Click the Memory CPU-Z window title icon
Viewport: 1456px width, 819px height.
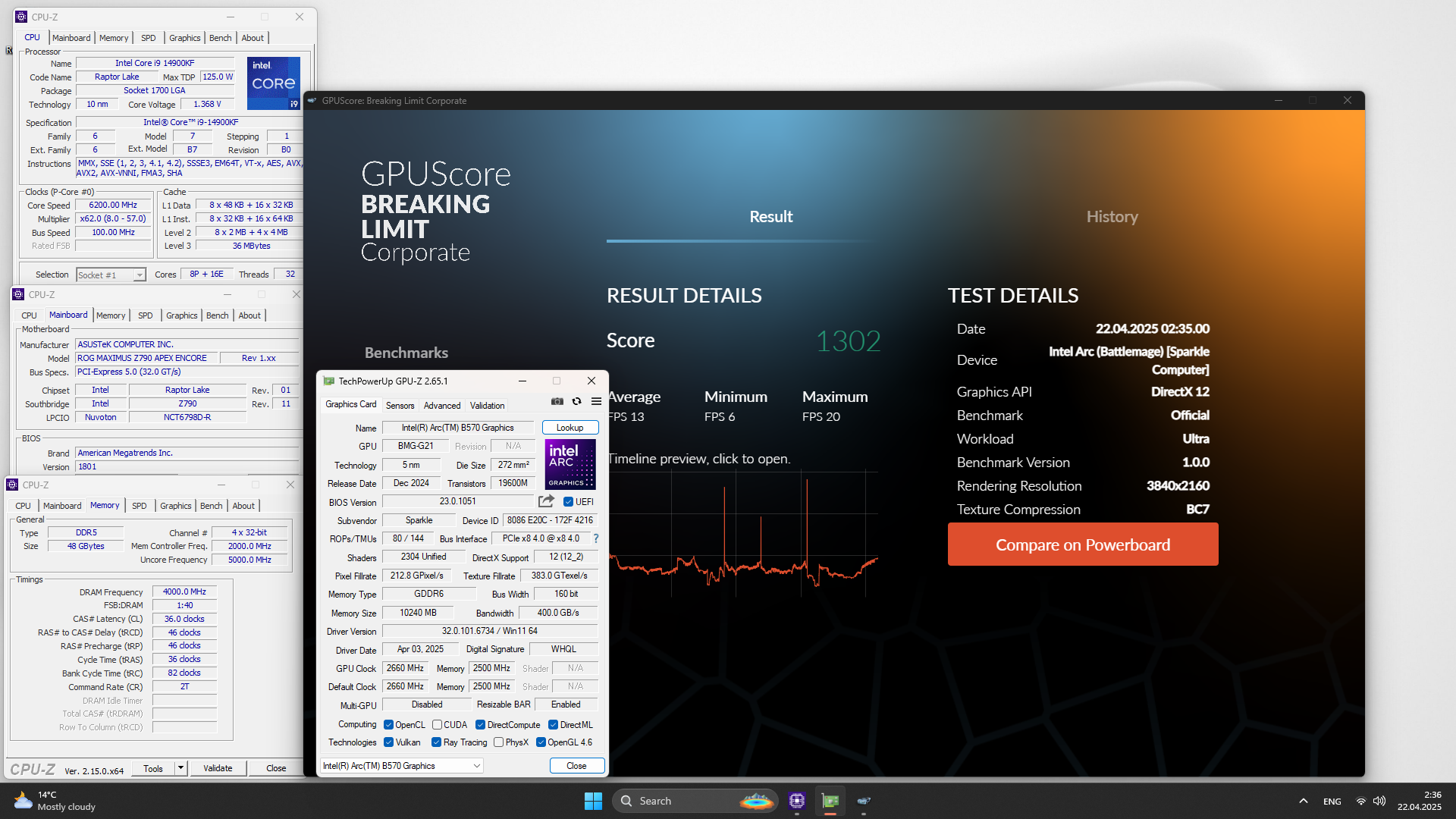tap(12, 485)
